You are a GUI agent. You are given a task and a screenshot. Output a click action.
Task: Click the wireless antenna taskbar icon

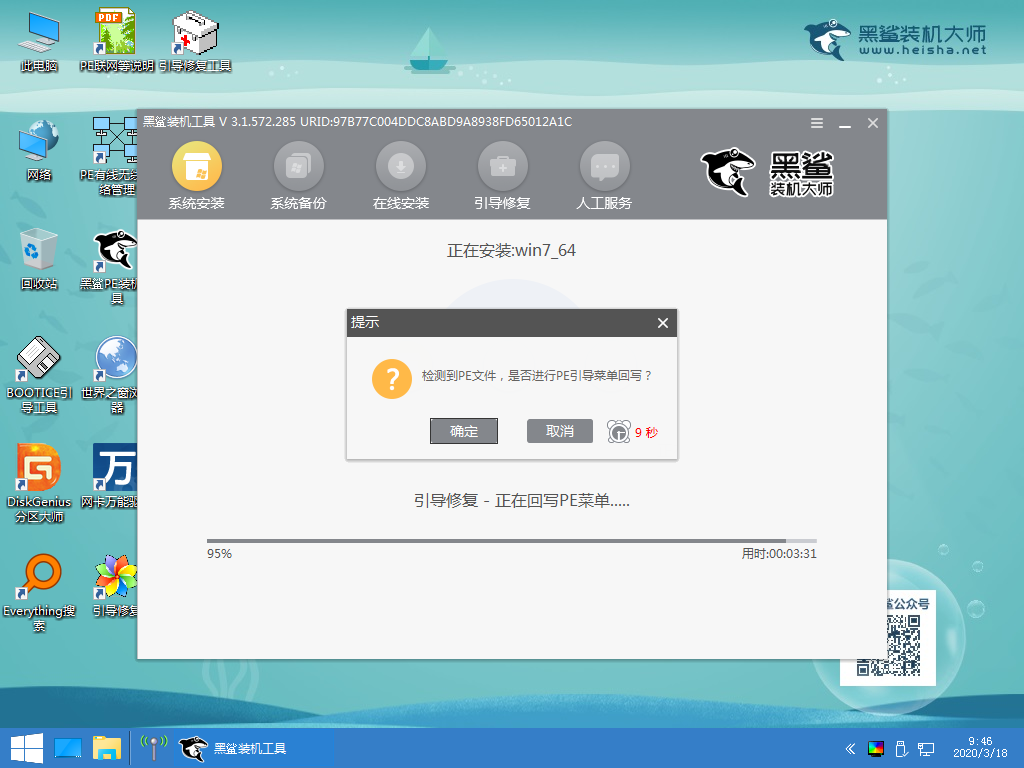tap(154, 748)
